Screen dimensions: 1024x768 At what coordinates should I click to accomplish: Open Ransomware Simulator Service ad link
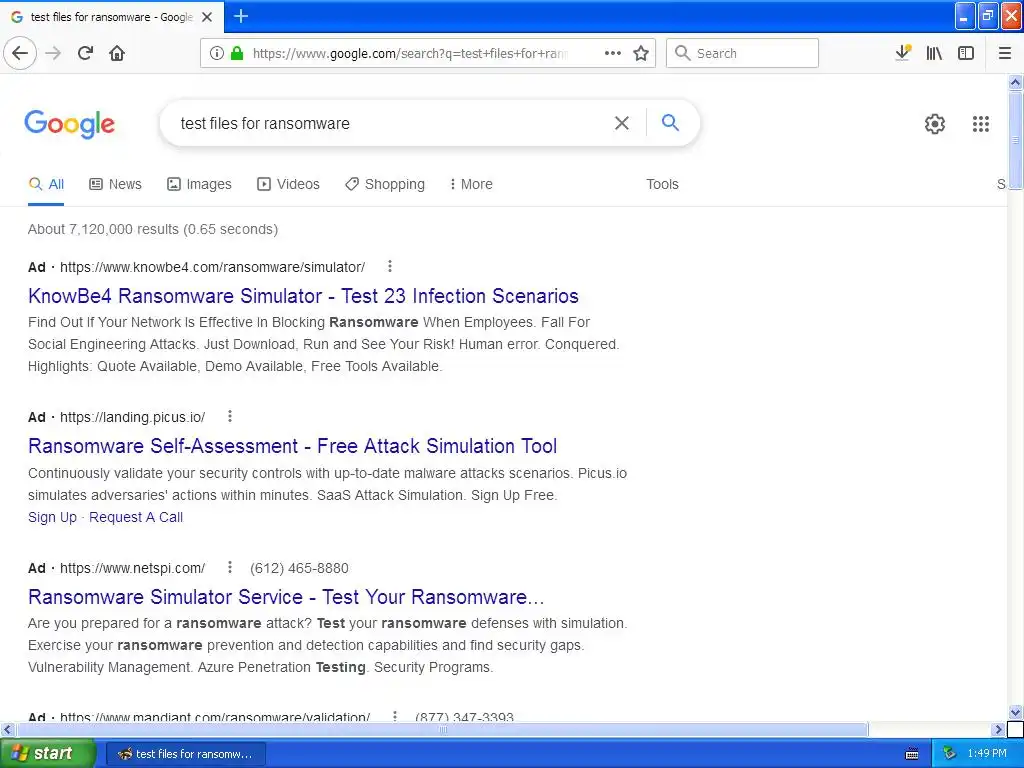[x=286, y=597]
